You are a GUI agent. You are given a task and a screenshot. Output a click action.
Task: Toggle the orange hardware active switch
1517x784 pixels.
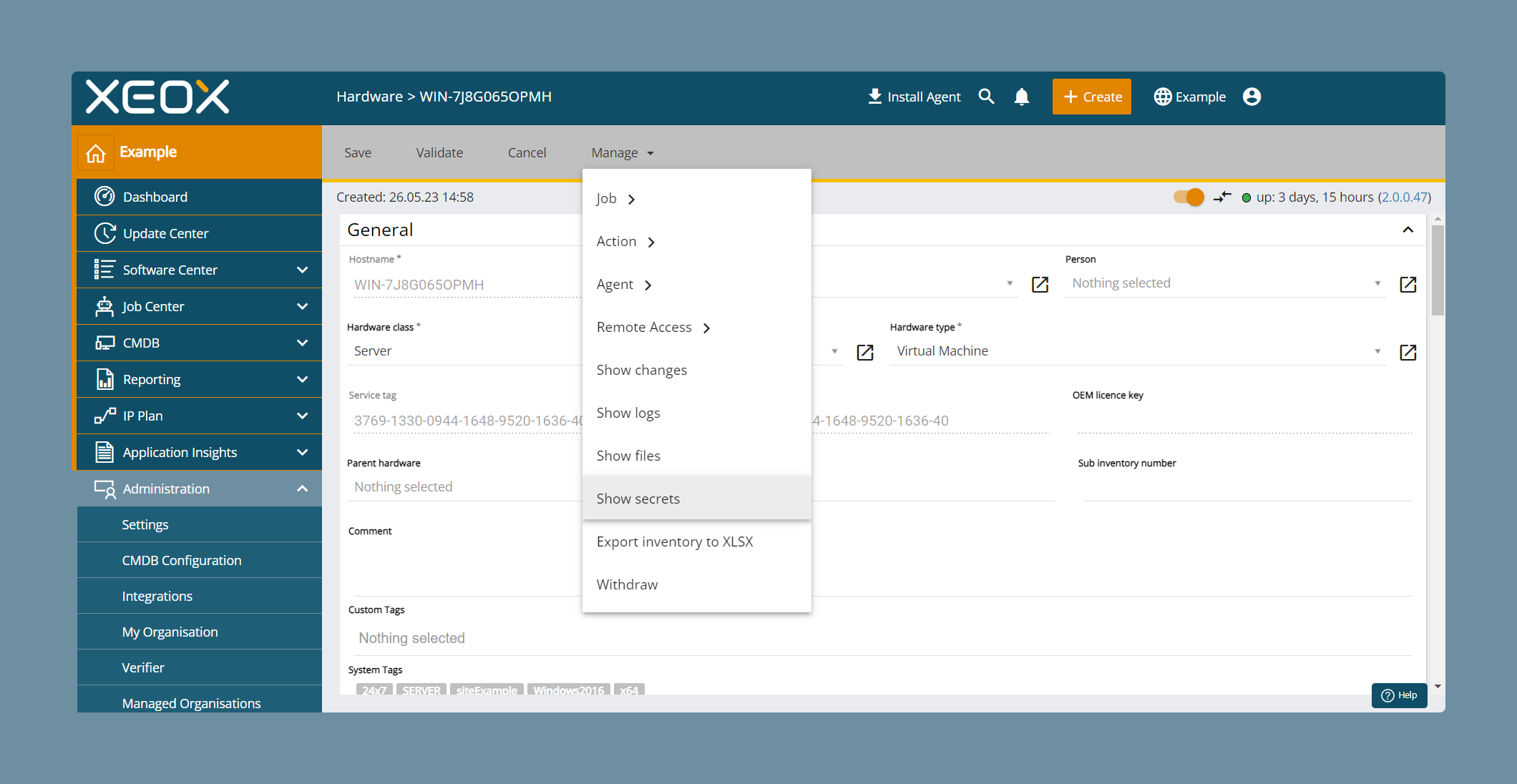[x=1189, y=197]
